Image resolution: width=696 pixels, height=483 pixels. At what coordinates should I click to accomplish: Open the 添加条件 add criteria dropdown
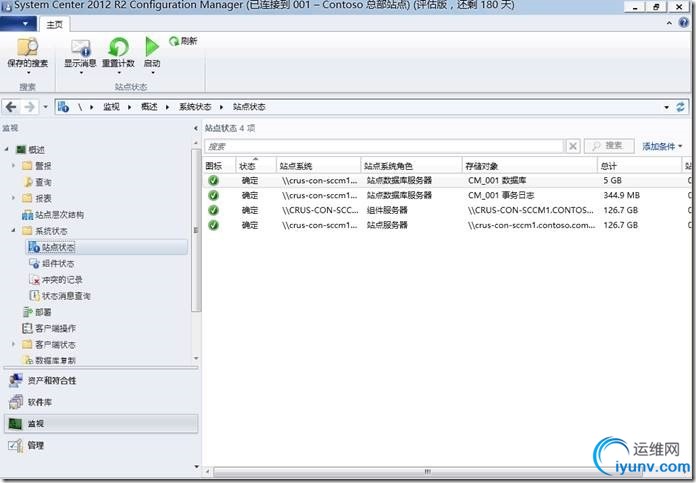coord(662,146)
